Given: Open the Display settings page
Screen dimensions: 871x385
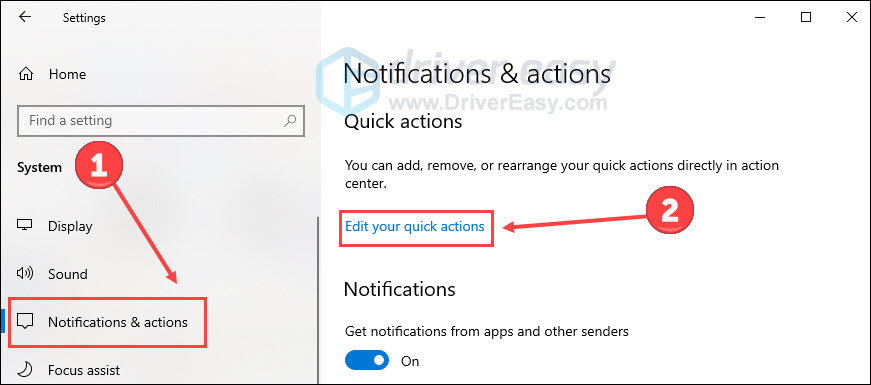Looking at the screenshot, I should click(70, 226).
